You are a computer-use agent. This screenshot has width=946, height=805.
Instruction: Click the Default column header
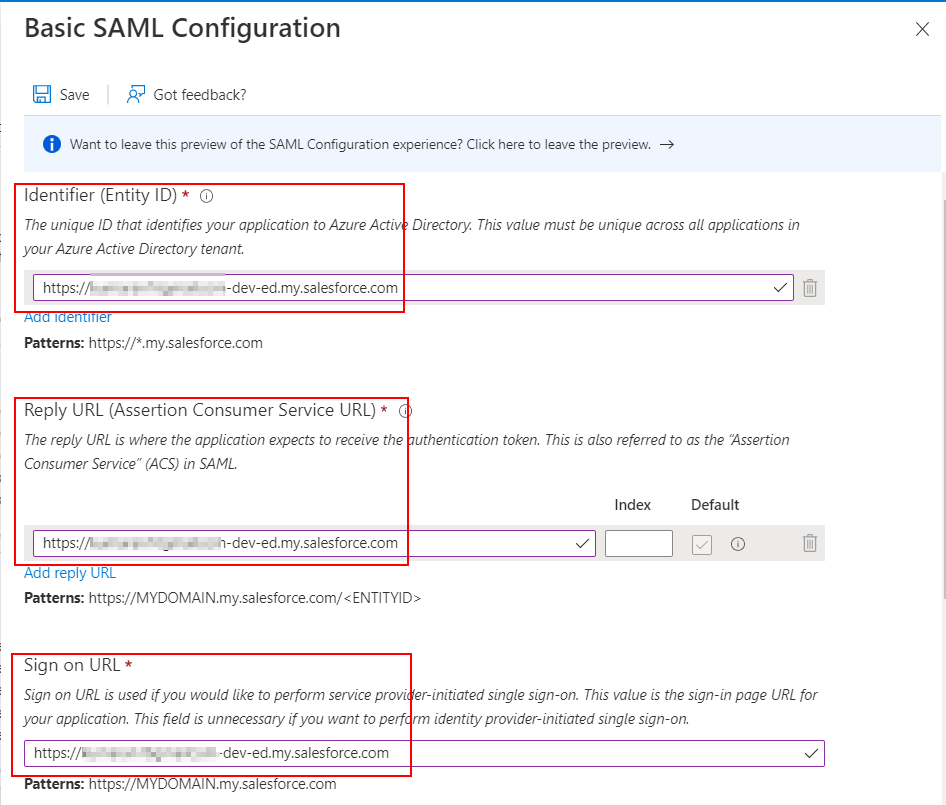tap(715, 505)
